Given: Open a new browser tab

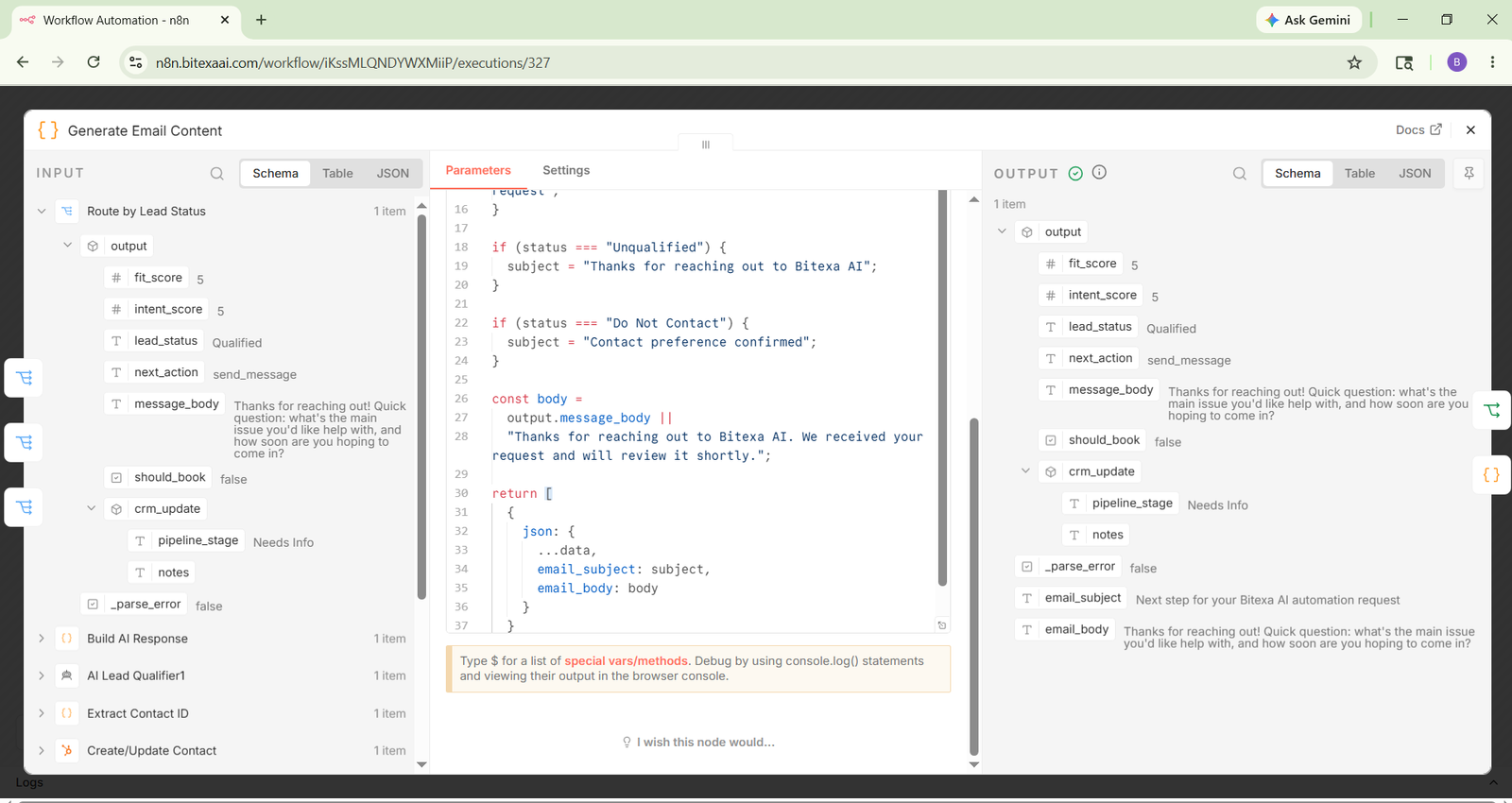Looking at the screenshot, I should tap(261, 20).
